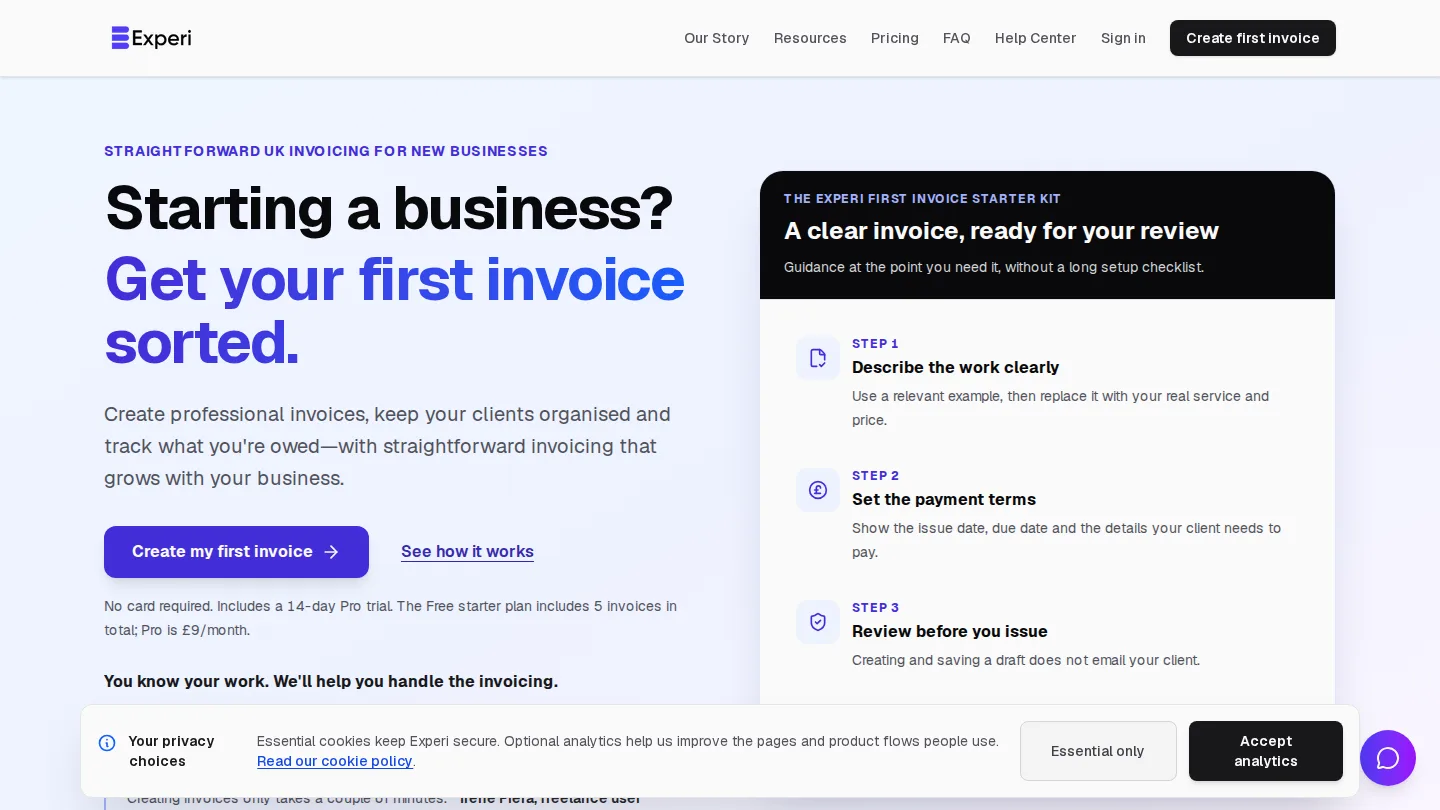This screenshot has width=1440, height=810.
Task: Click the Step 3 shield icon
Action: [x=818, y=622]
